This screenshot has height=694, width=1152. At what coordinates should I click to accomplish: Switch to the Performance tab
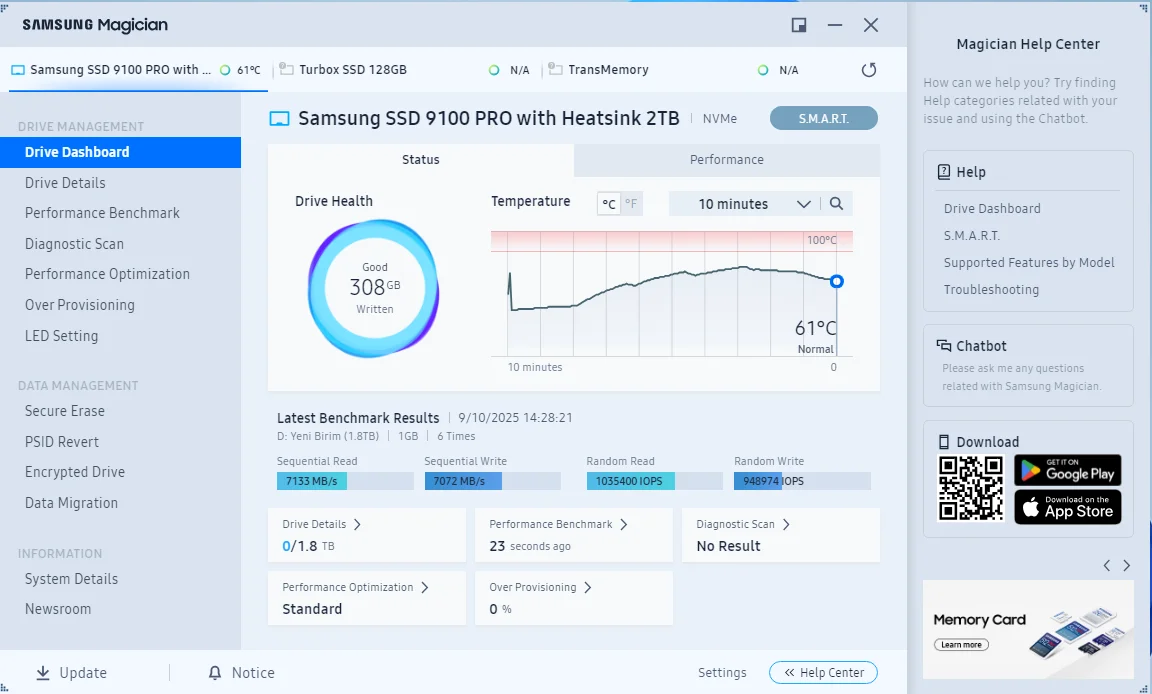click(727, 159)
